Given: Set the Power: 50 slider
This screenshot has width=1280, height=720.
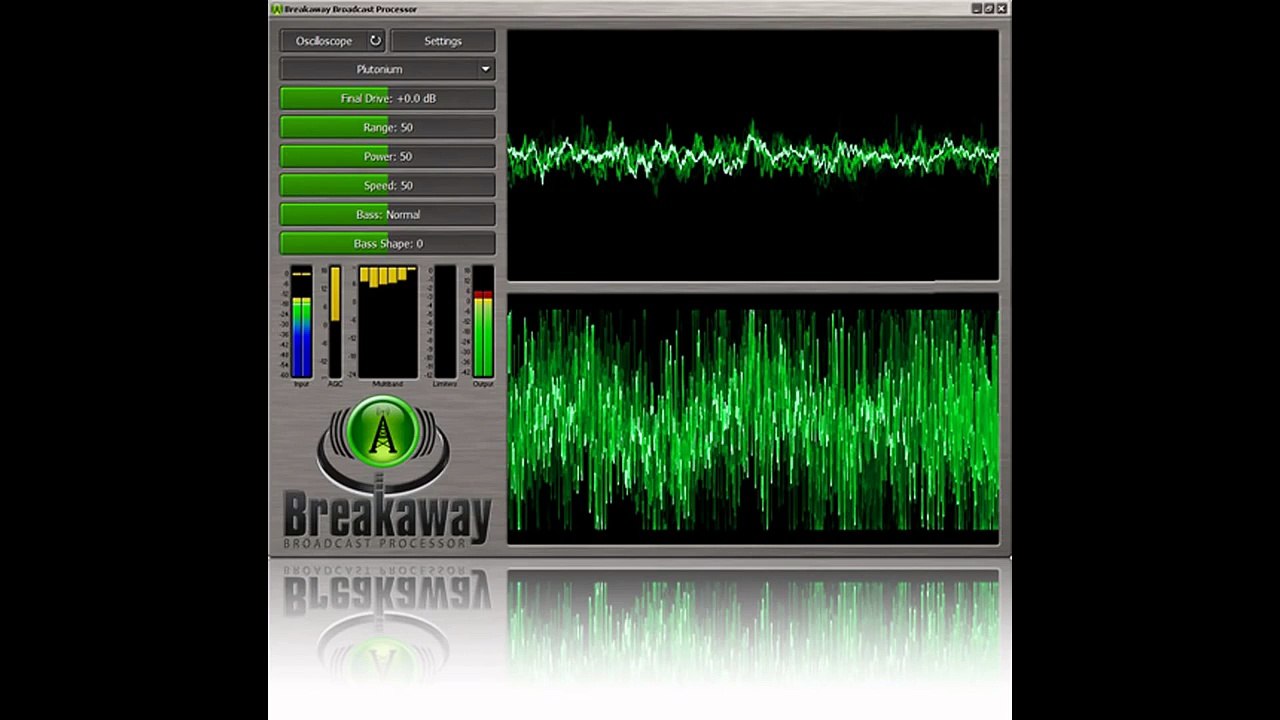Looking at the screenshot, I should click(388, 156).
